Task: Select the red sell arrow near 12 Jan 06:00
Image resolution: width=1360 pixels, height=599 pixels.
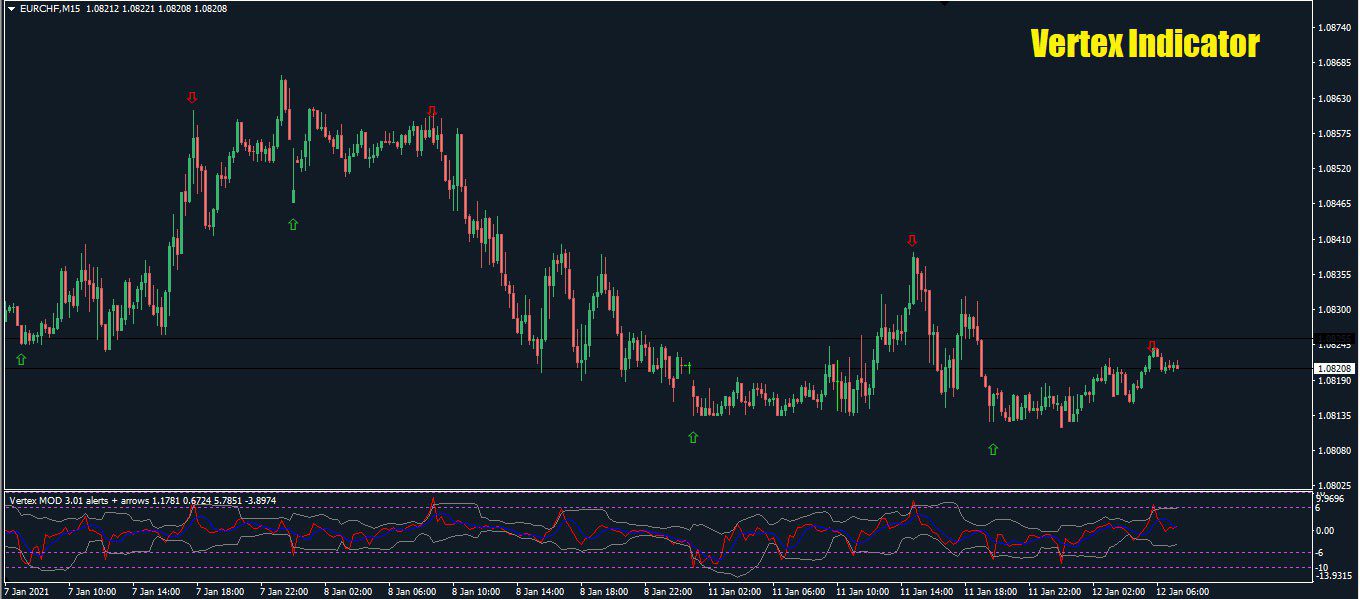Action: 1151,345
